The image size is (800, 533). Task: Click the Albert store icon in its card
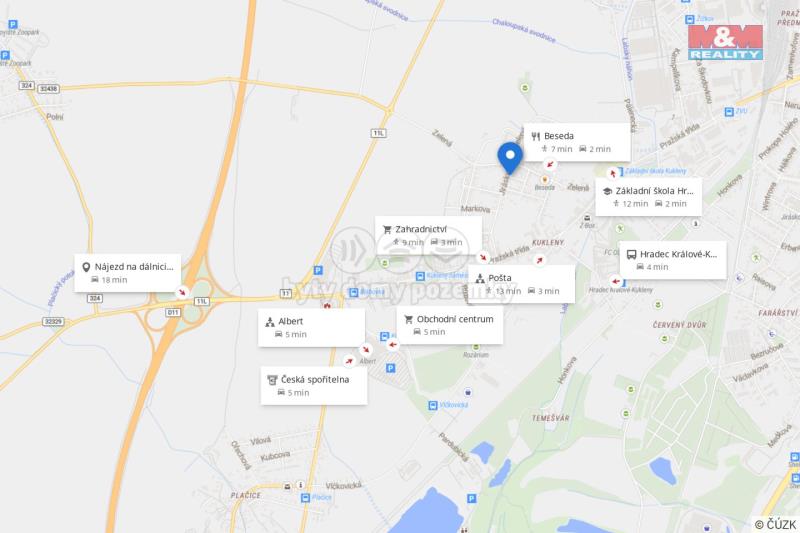270,322
